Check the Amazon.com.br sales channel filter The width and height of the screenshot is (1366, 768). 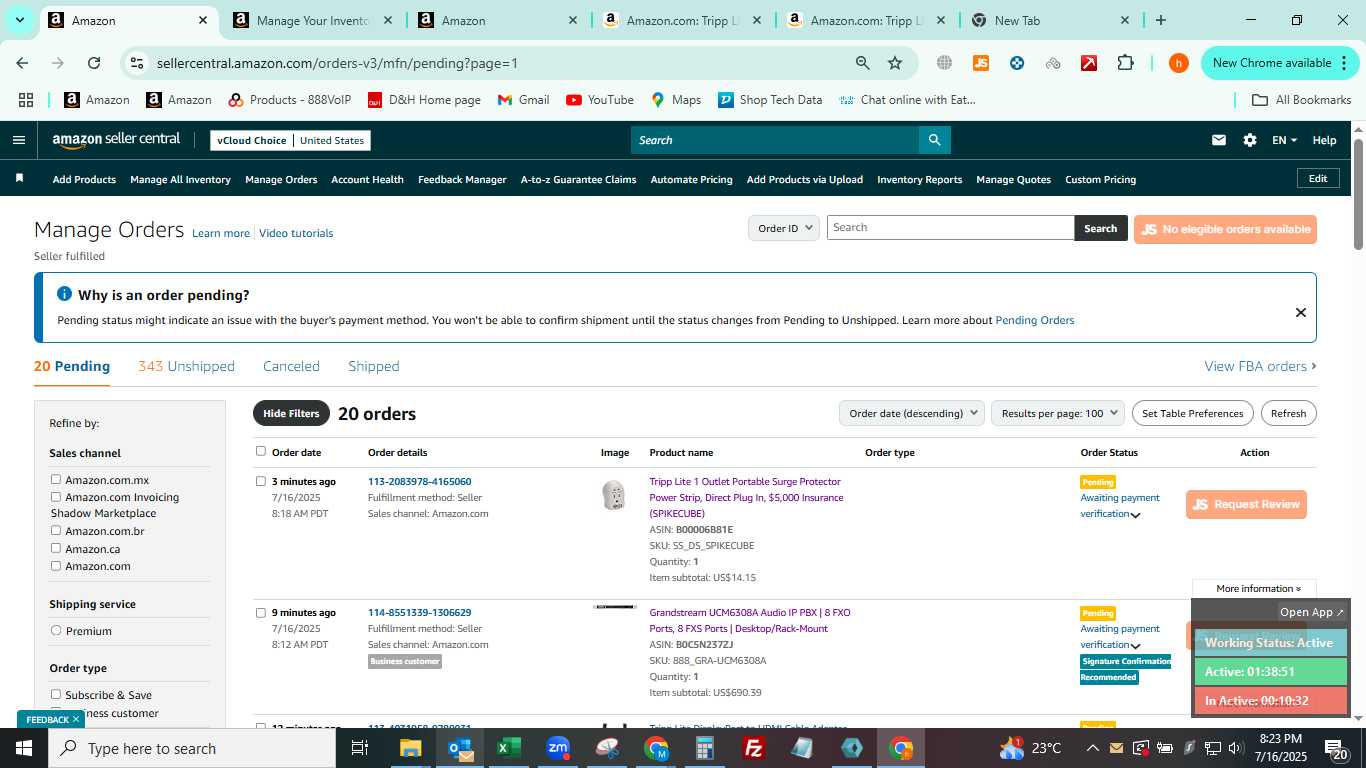(x=56, y=531)
